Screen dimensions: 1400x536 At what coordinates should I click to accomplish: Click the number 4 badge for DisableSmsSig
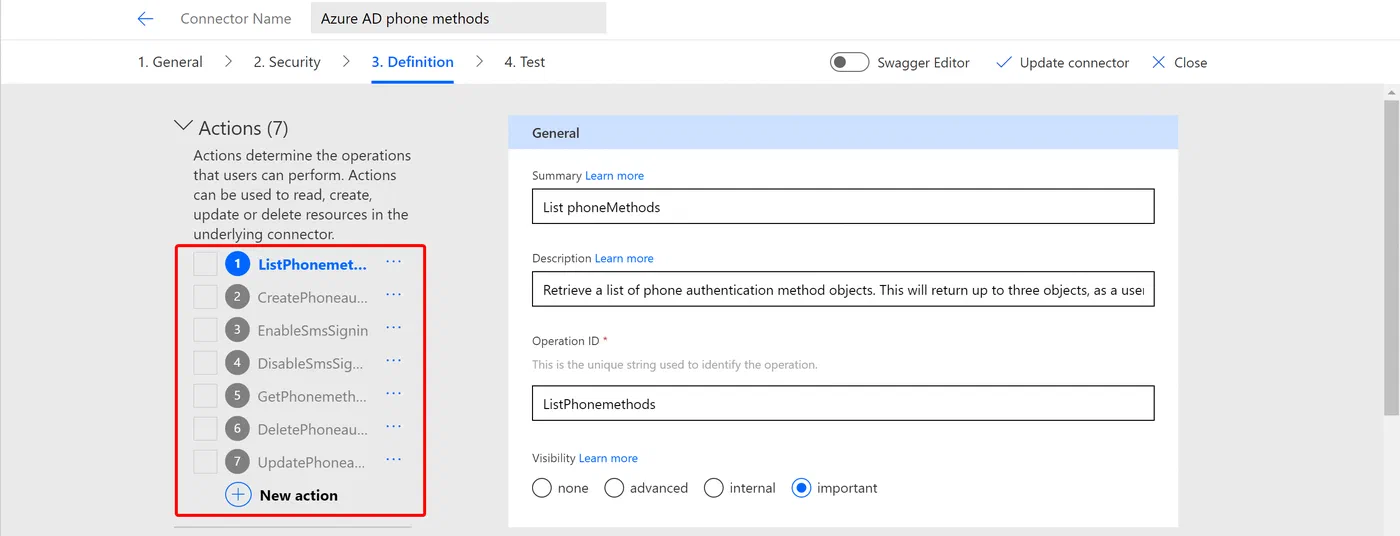click(237, 363)
